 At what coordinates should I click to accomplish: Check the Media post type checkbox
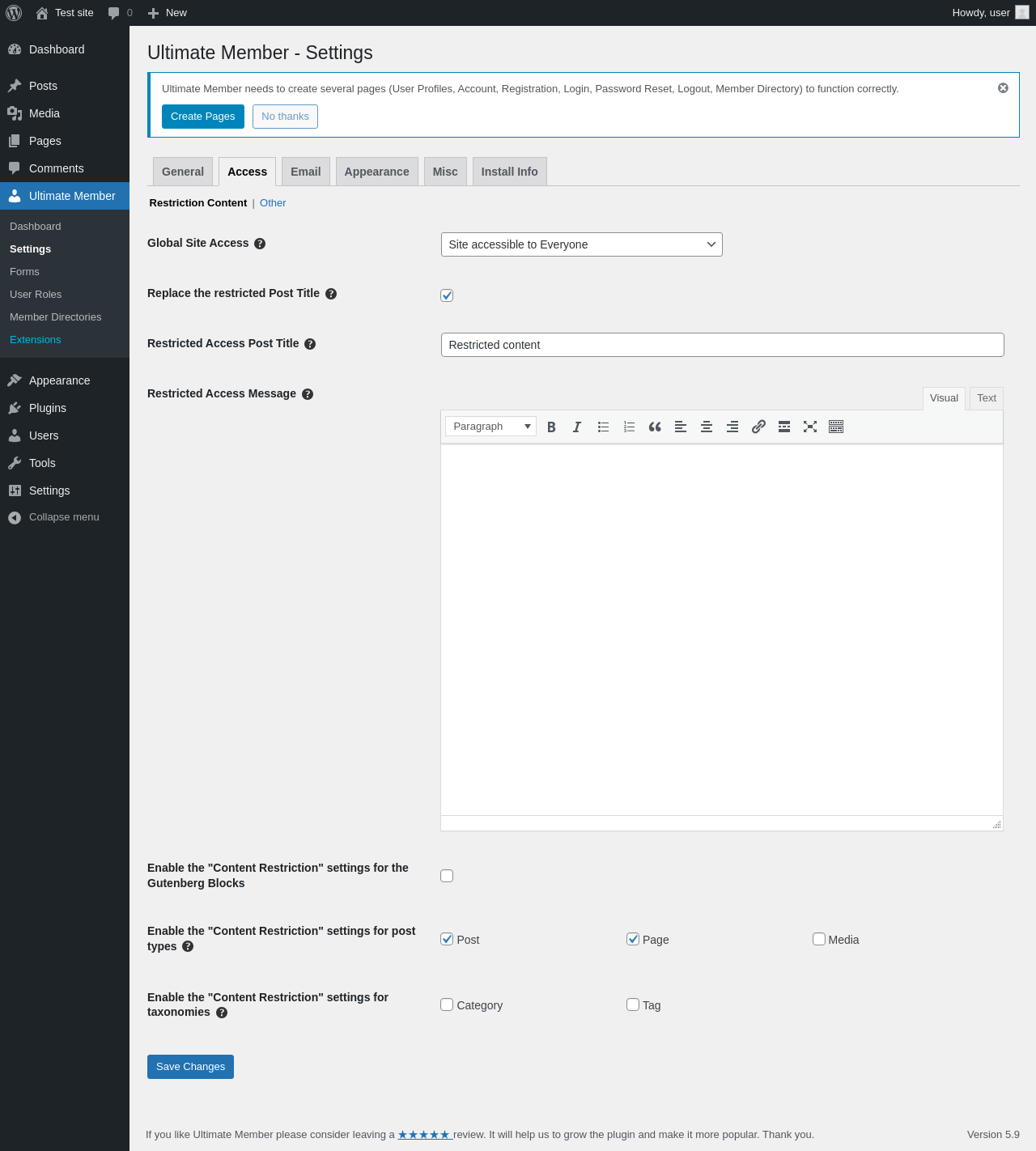click(x=819, y=939)
